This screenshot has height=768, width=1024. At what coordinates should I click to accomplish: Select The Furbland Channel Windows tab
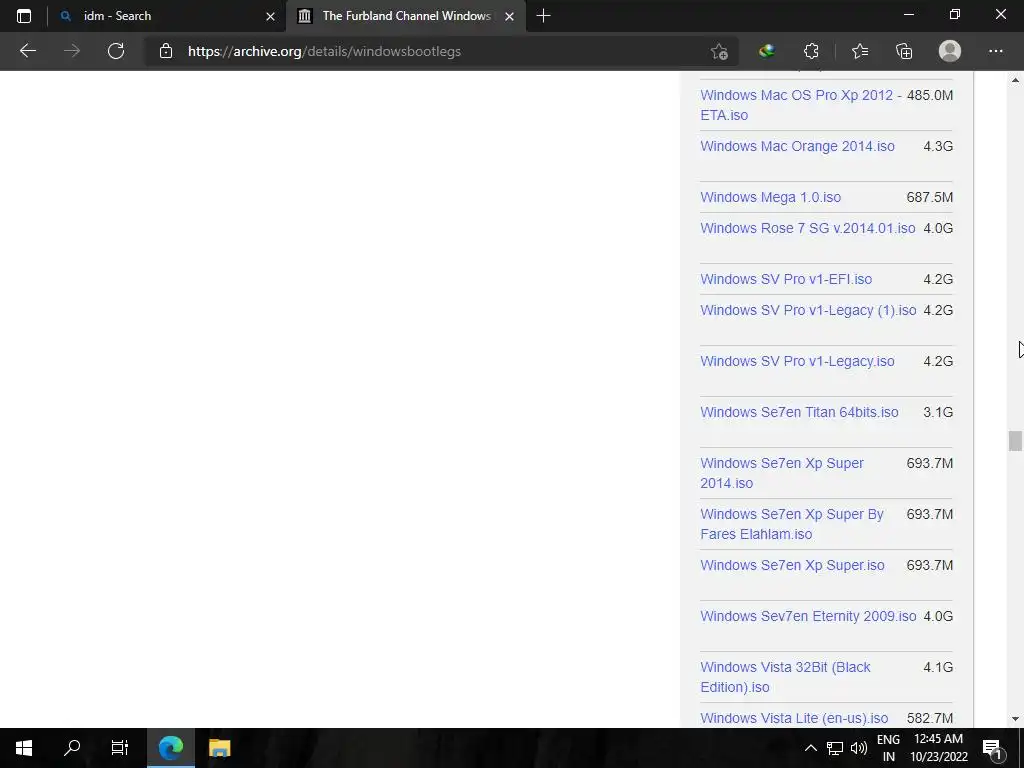coord(406,16)
